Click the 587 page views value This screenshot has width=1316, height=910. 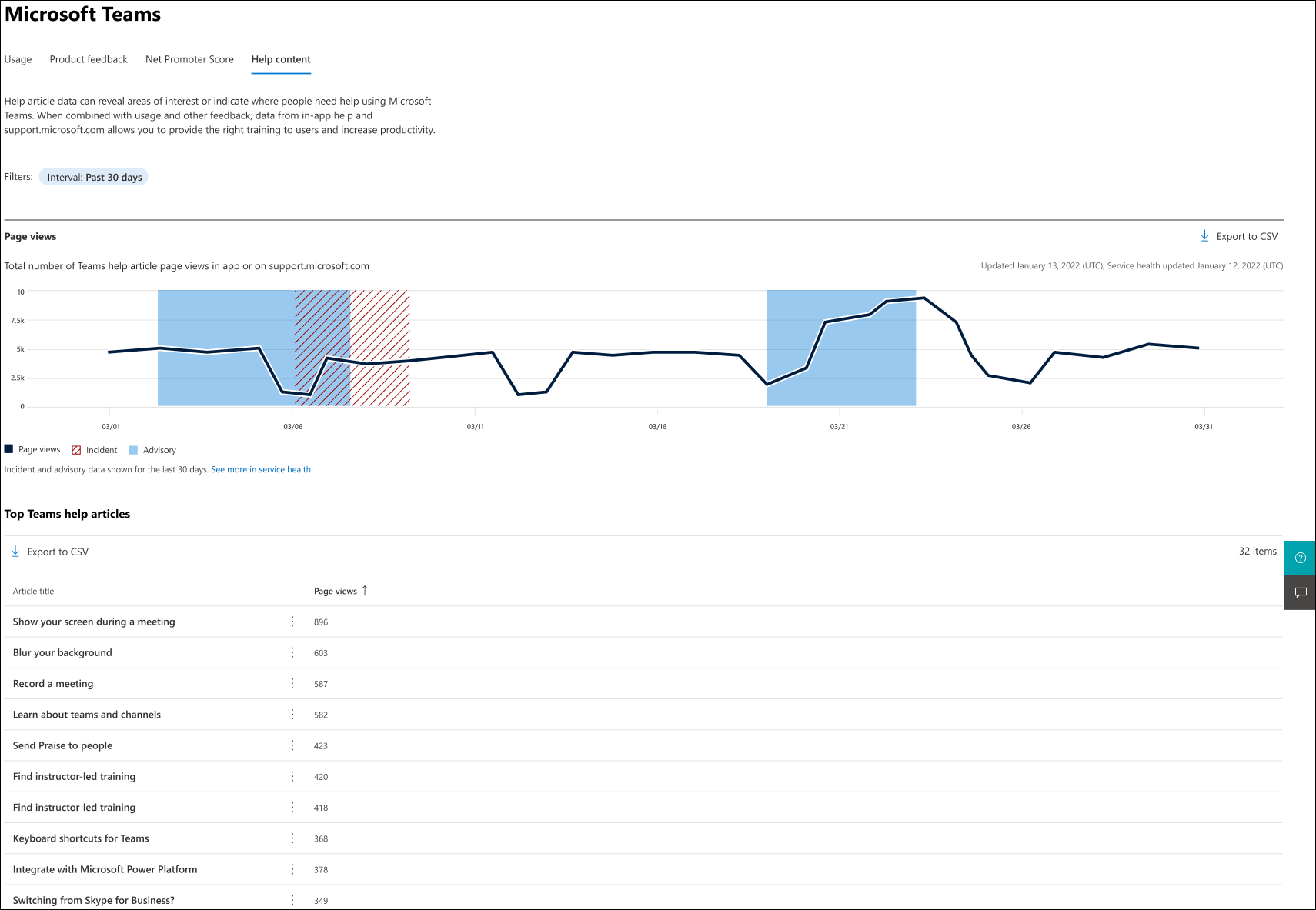pos(321,684)
